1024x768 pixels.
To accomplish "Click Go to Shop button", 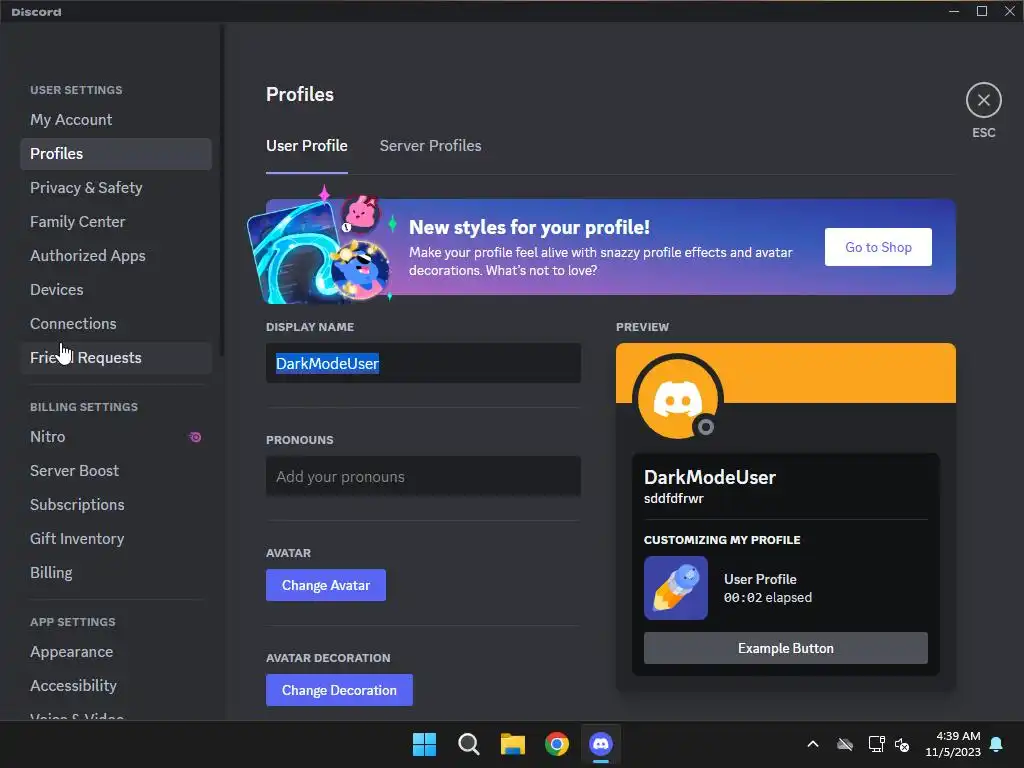I will [x=878, y=247].
